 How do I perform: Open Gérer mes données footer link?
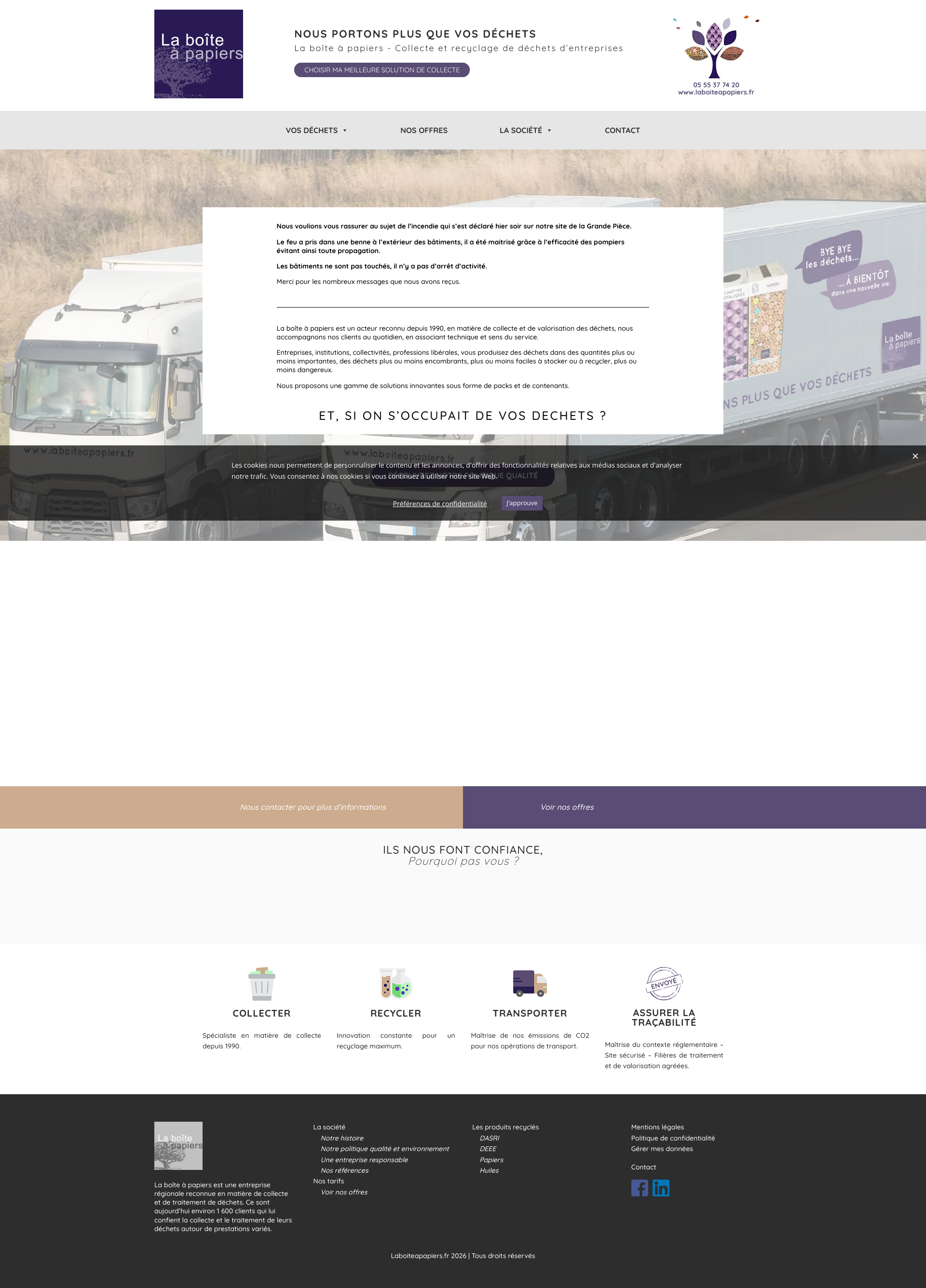tap(662, 1149)
